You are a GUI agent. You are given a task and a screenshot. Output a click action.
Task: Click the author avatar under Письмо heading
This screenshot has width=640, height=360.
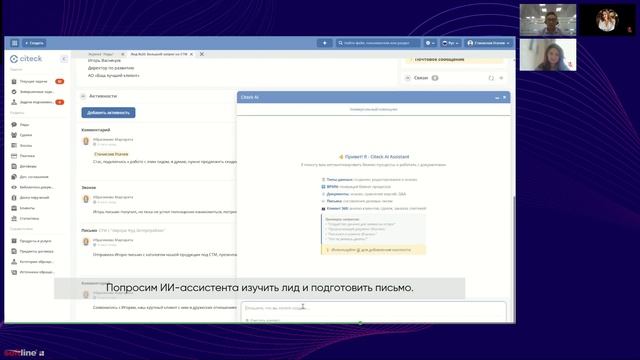click(86, 242)
